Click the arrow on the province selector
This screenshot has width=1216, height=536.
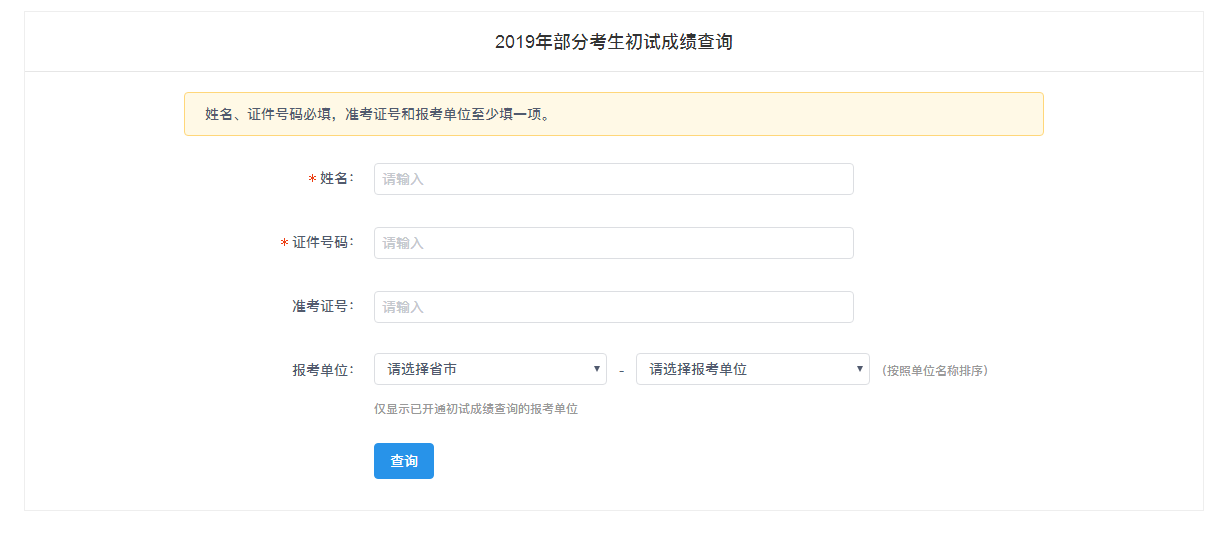tap(597, 369)
